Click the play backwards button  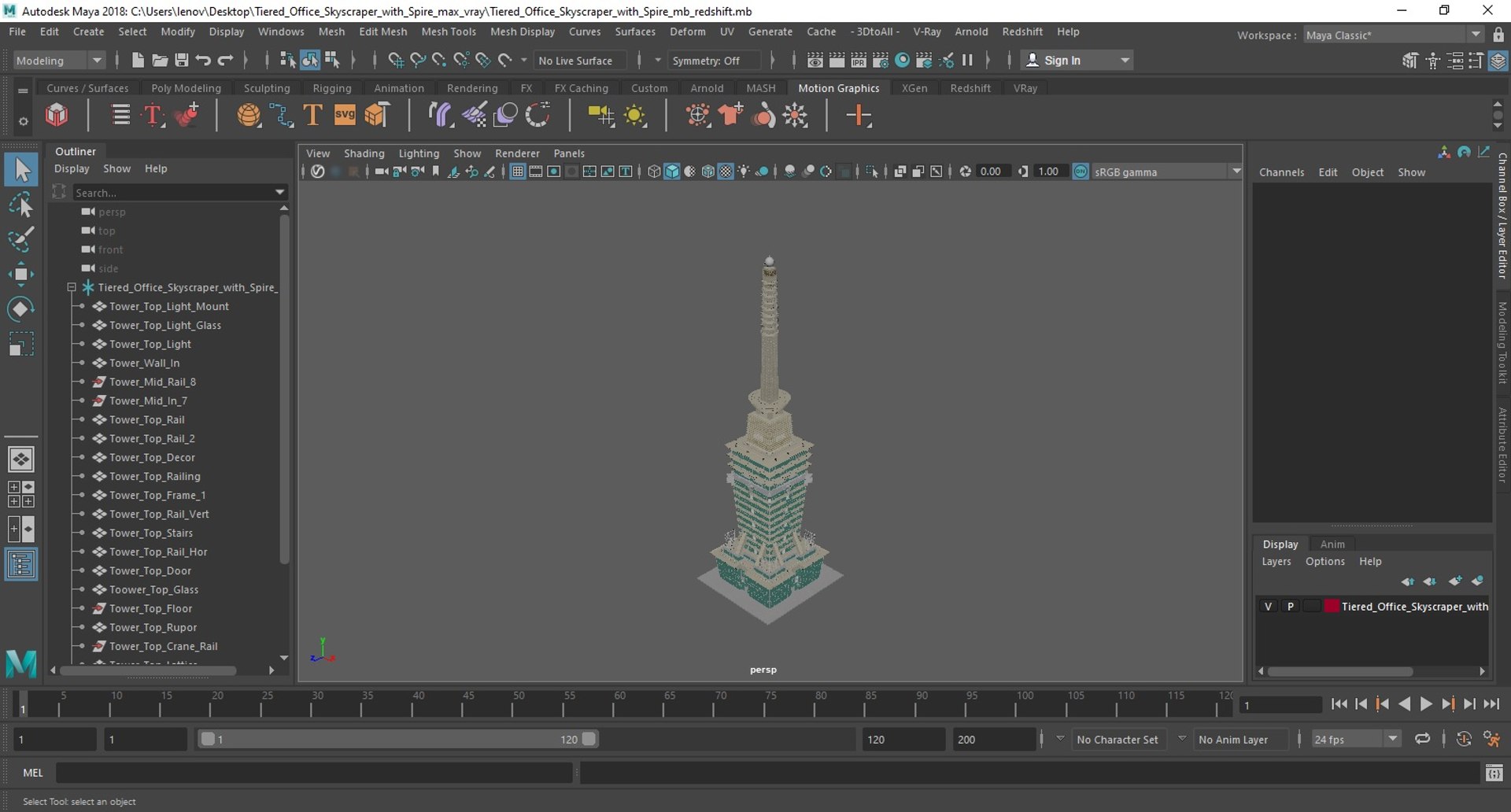1404,704
